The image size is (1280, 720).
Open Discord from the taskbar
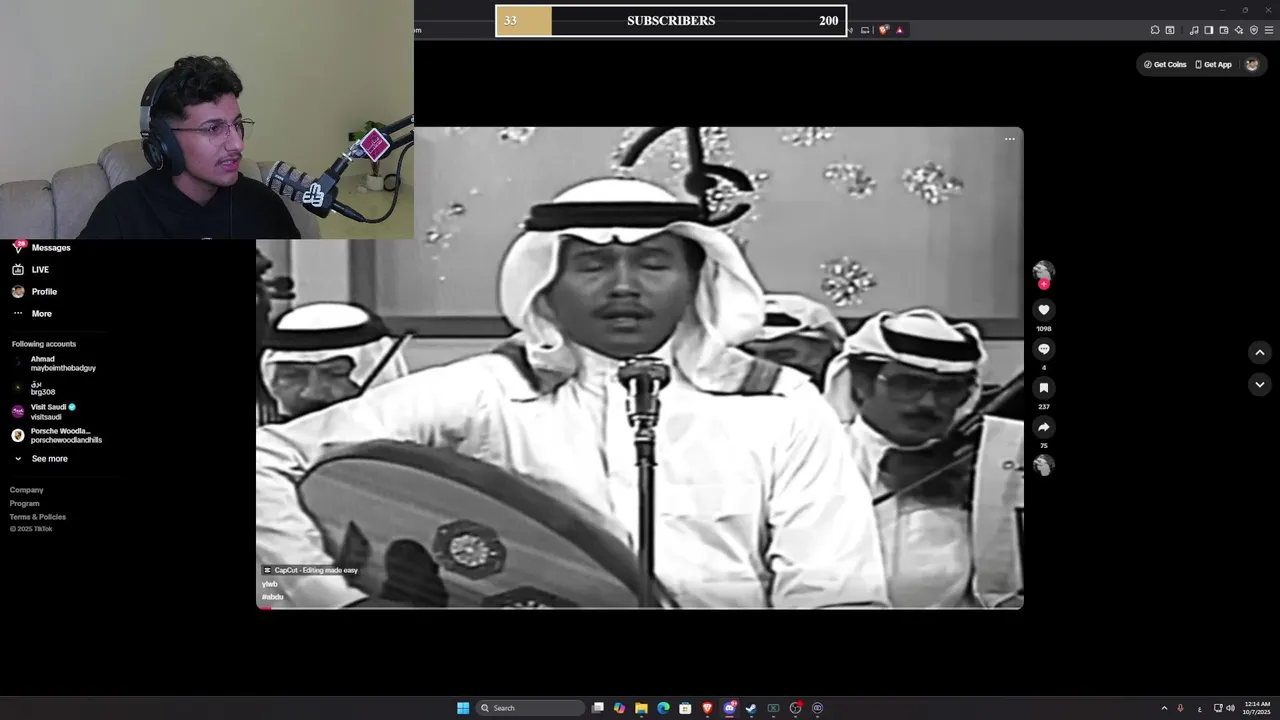(x=729, y=708)
